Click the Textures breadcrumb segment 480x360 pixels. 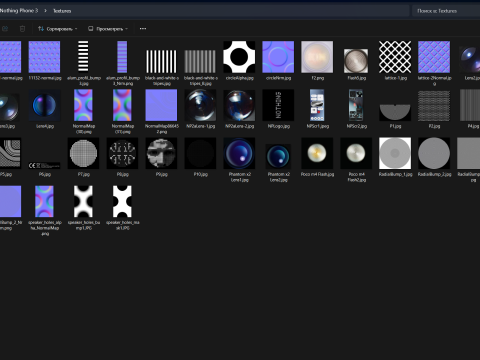[62, 11]
